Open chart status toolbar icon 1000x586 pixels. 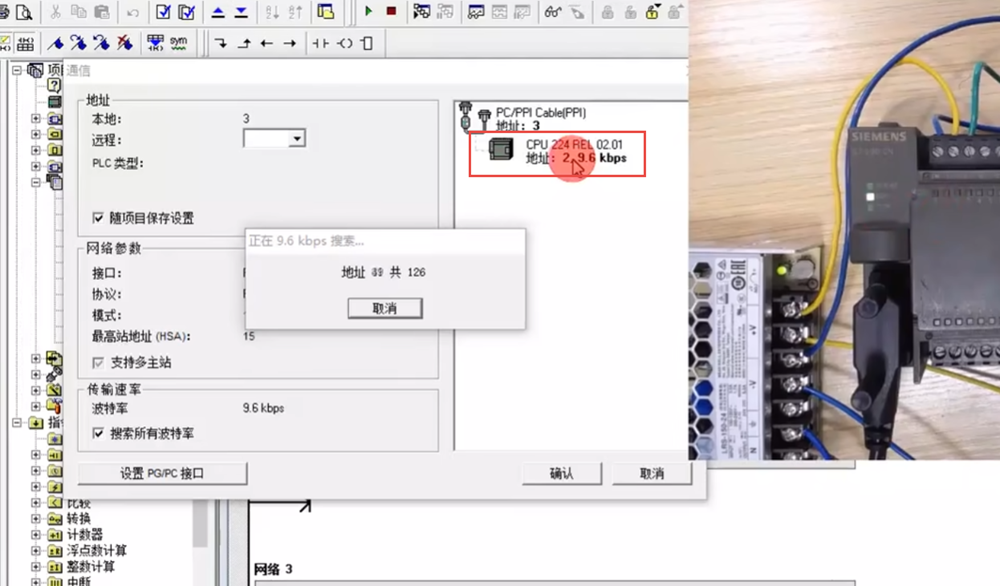(x=476, y=12)
